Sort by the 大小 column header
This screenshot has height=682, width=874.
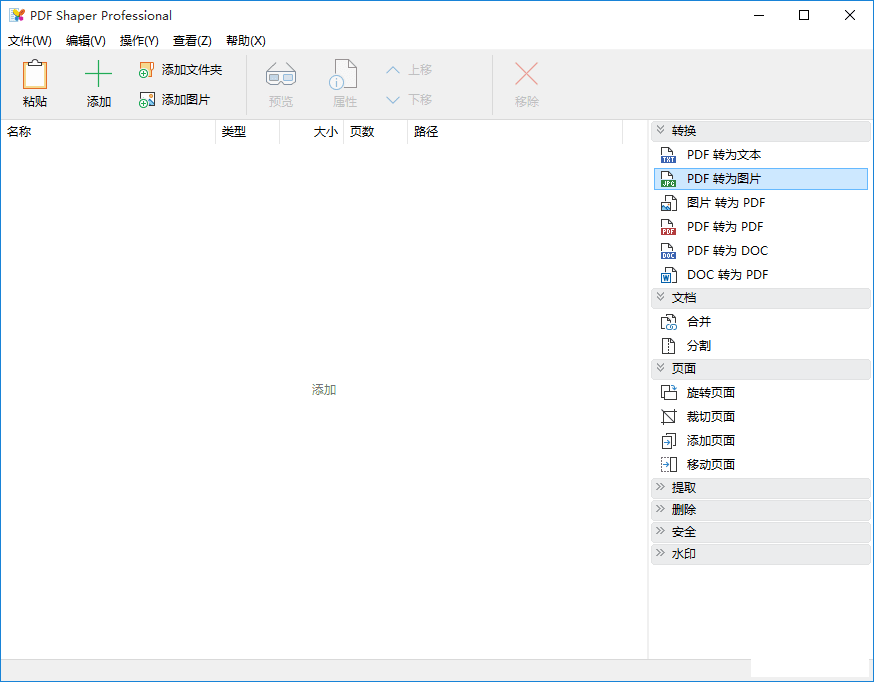coord(312,132)
